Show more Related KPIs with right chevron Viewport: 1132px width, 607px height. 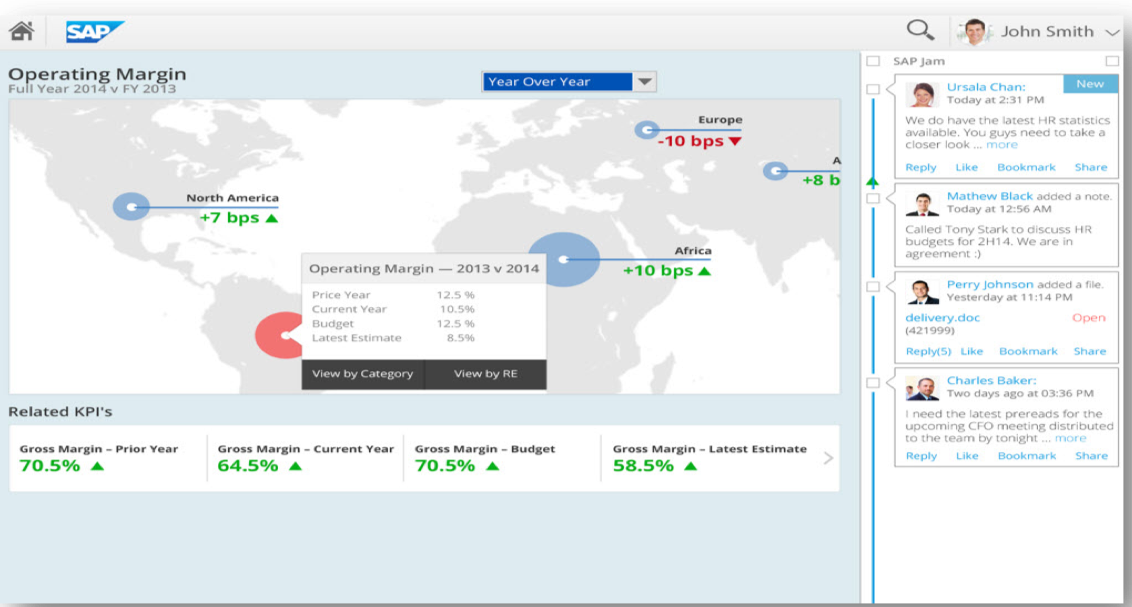(827, 458)
